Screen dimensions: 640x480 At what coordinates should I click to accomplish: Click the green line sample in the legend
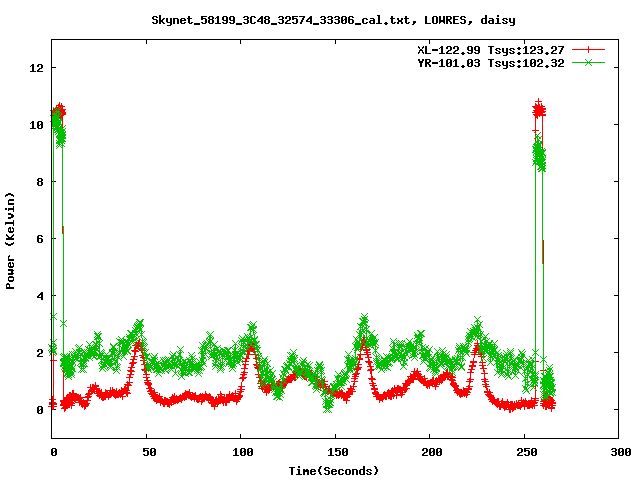(588, 62)
